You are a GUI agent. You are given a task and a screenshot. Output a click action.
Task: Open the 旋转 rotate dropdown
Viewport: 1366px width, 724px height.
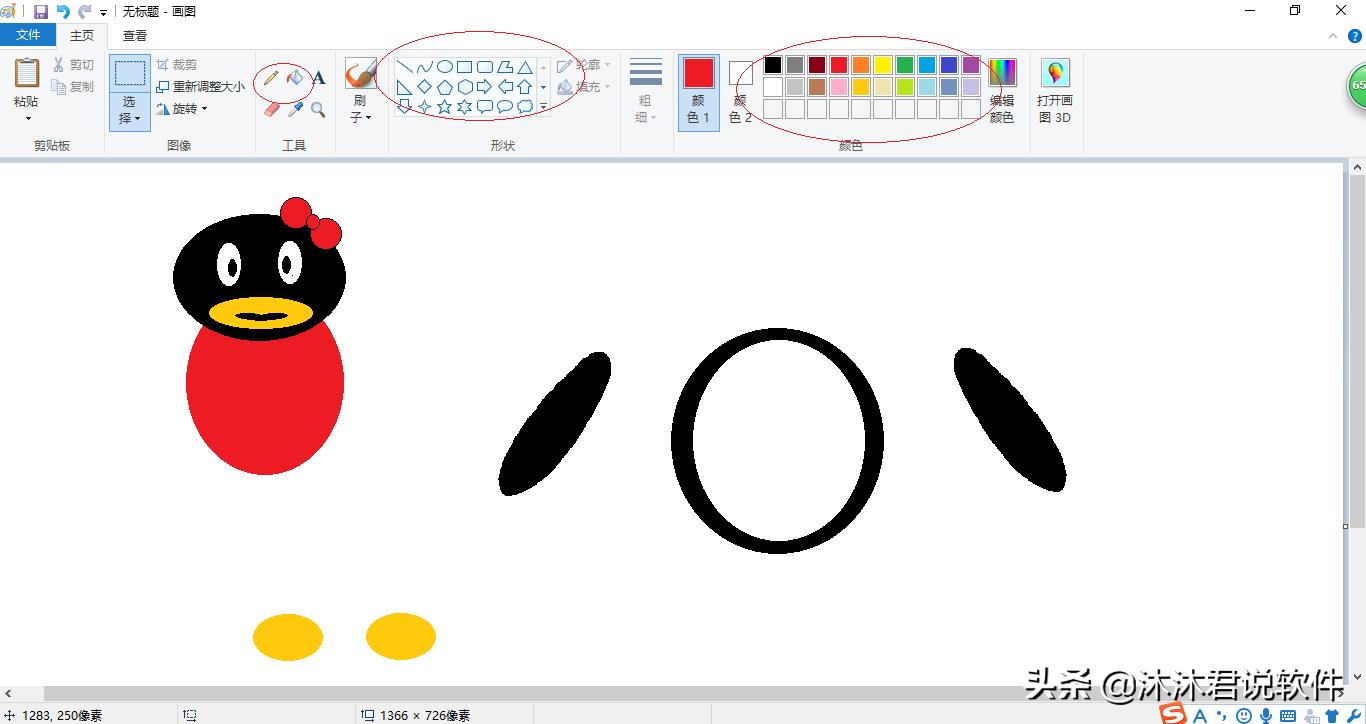pyautogui.click(x=183, y=109)
